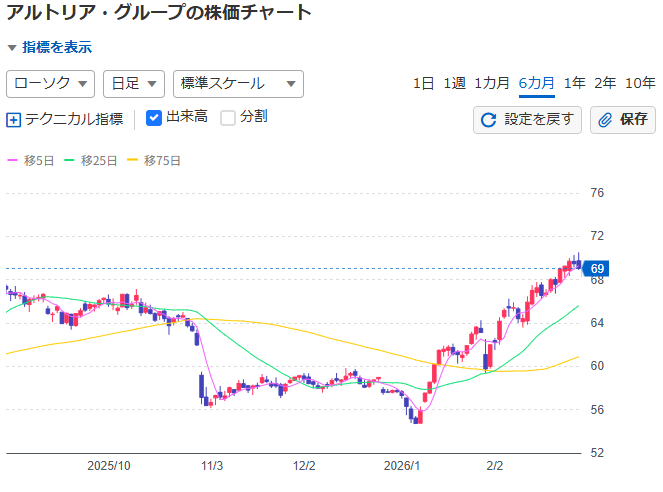
Task: Click the 移75日 yellow legend marker
Action: [133, 160]
